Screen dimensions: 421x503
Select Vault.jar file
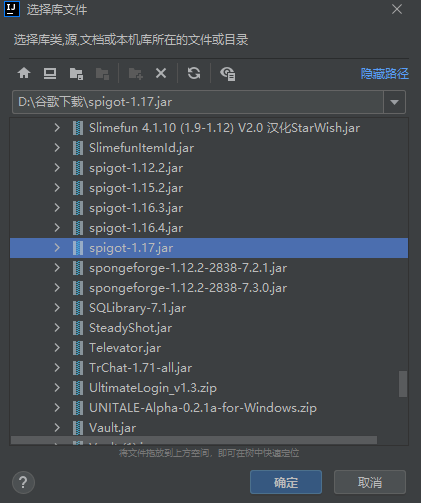pyautogui.click(x=112, y=428)
